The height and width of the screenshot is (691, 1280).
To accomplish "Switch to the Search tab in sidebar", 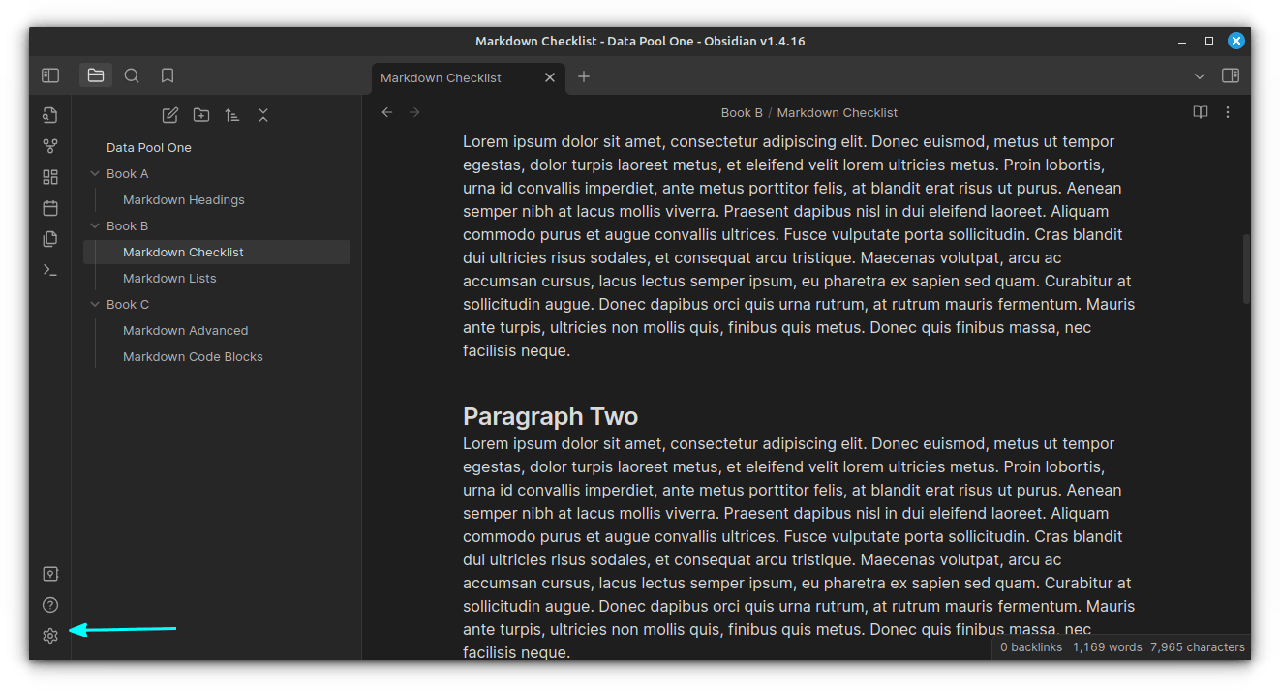I will pyautogui.click(x=131, y=76).
